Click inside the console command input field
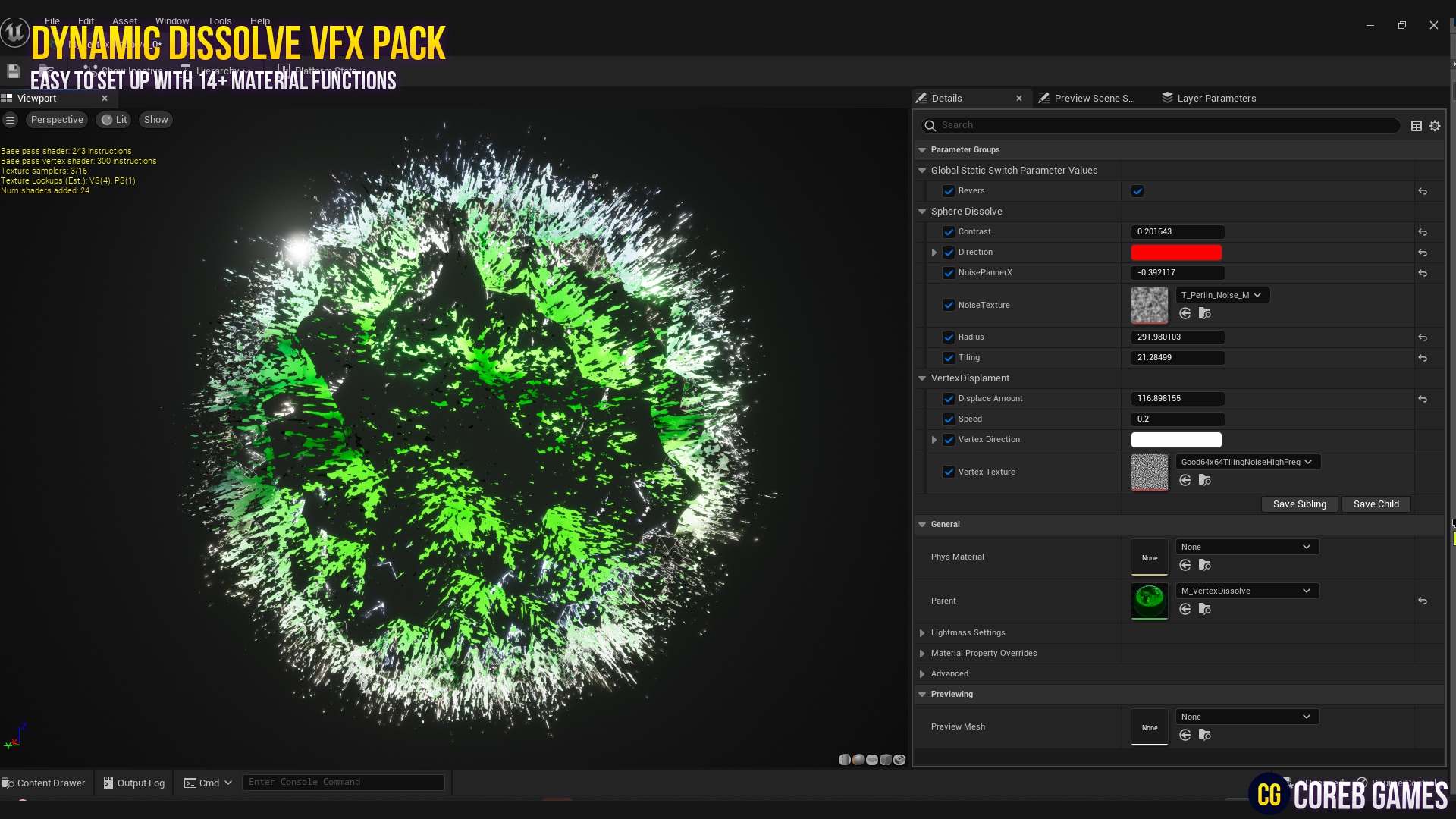 (x=343, y=782)
